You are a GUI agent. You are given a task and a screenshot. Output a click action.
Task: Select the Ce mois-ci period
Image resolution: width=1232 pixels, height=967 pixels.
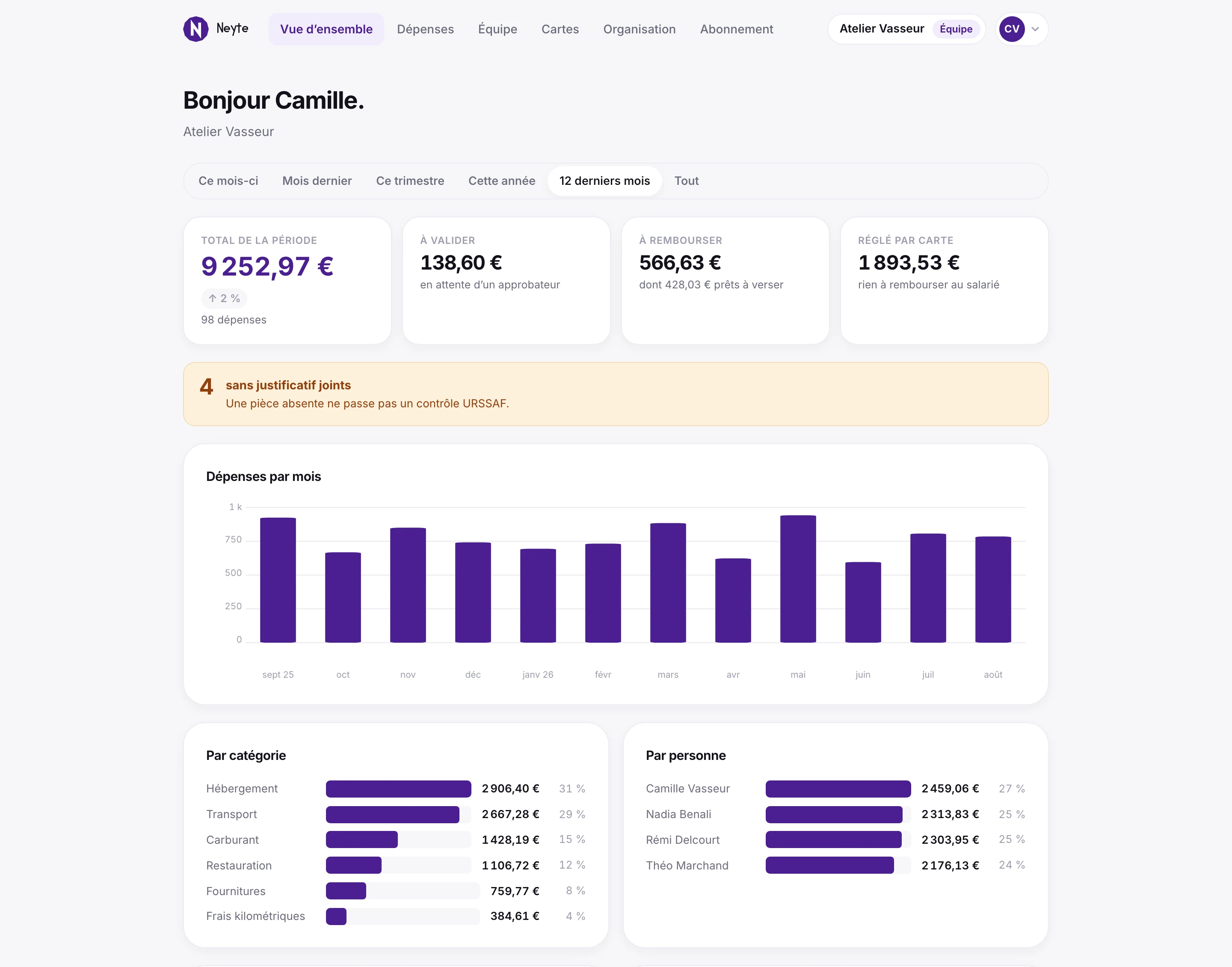(x=228, y=181)
